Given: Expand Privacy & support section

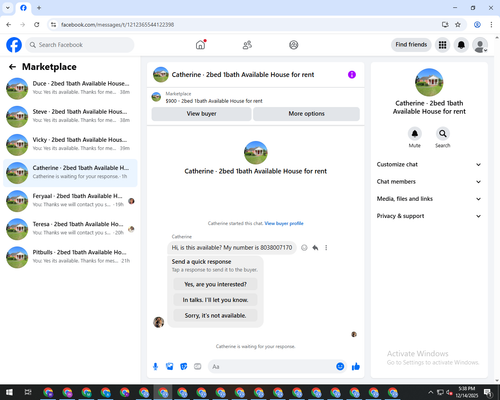Looking at the screenshot, I should [429, 216].
